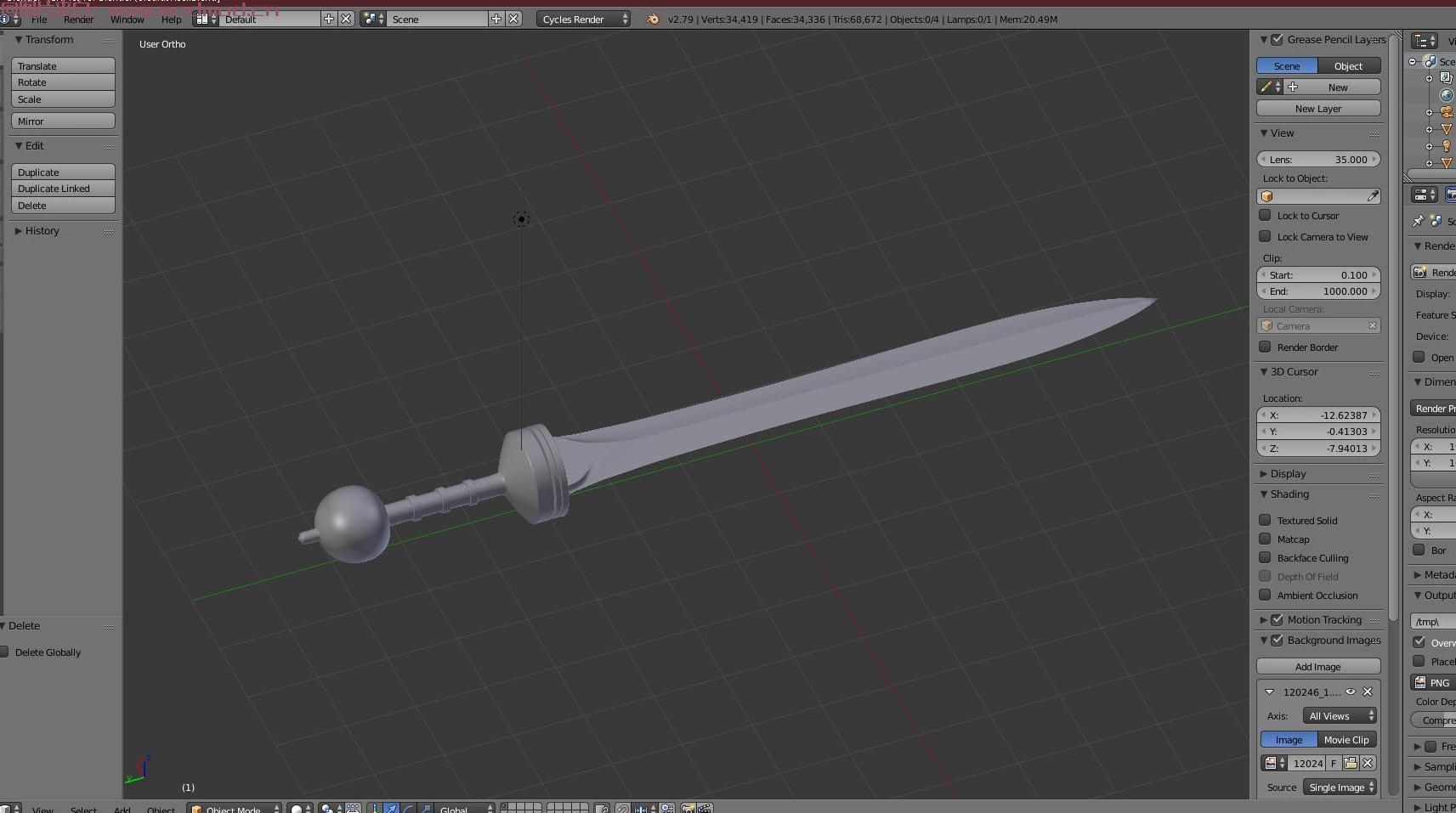1456x813 pixels.
Task: Delete the Default screen layout
Action: (346, 19)
